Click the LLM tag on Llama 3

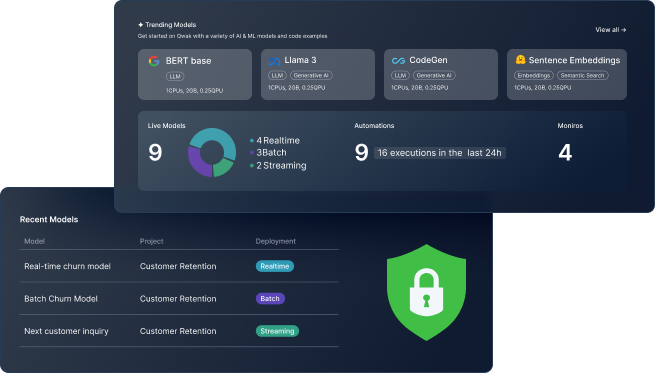coord(277,76)
